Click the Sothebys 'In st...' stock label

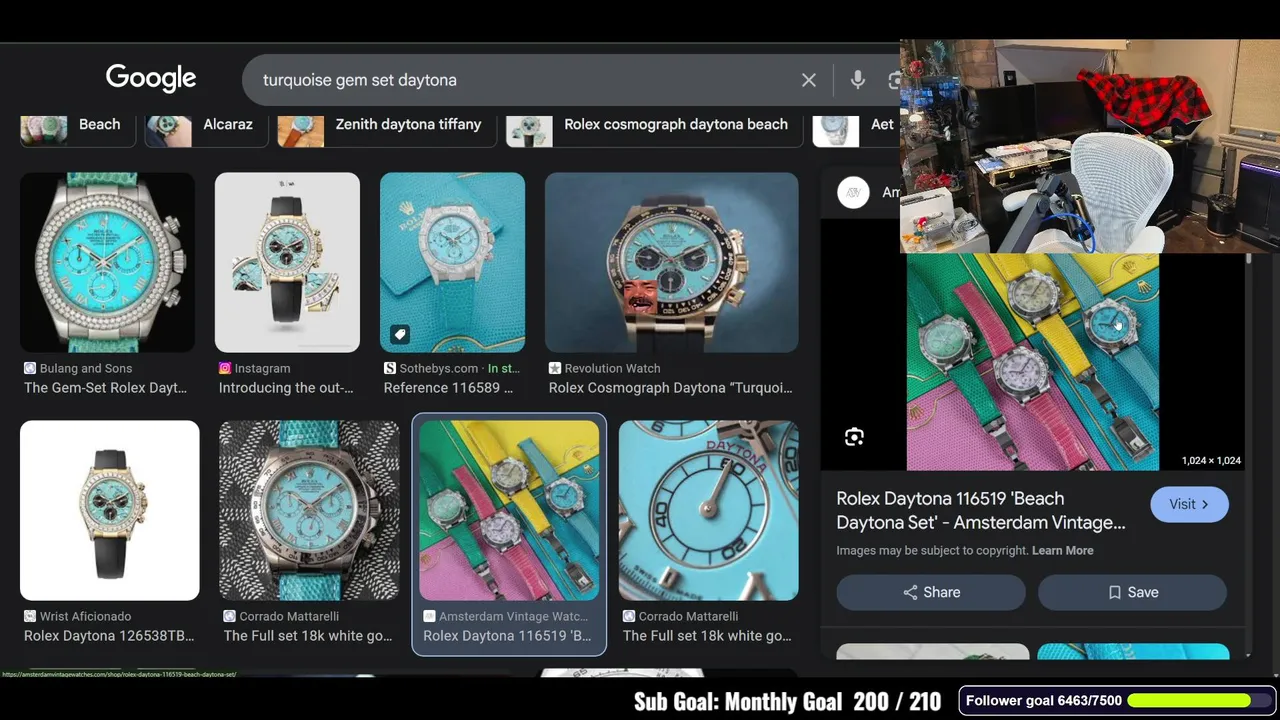[x=503, y=368]
